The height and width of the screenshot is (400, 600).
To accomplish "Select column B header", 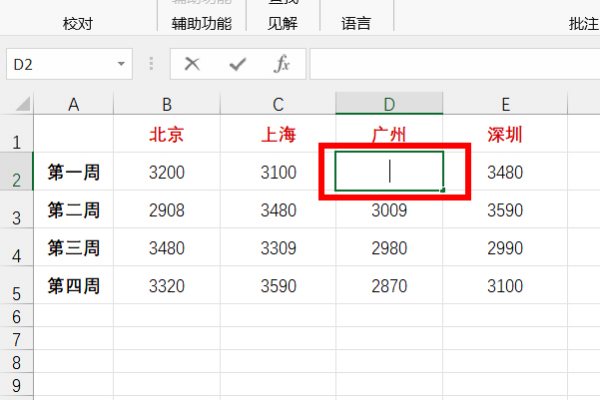I will pyautogui.click(x=167, y=104).
